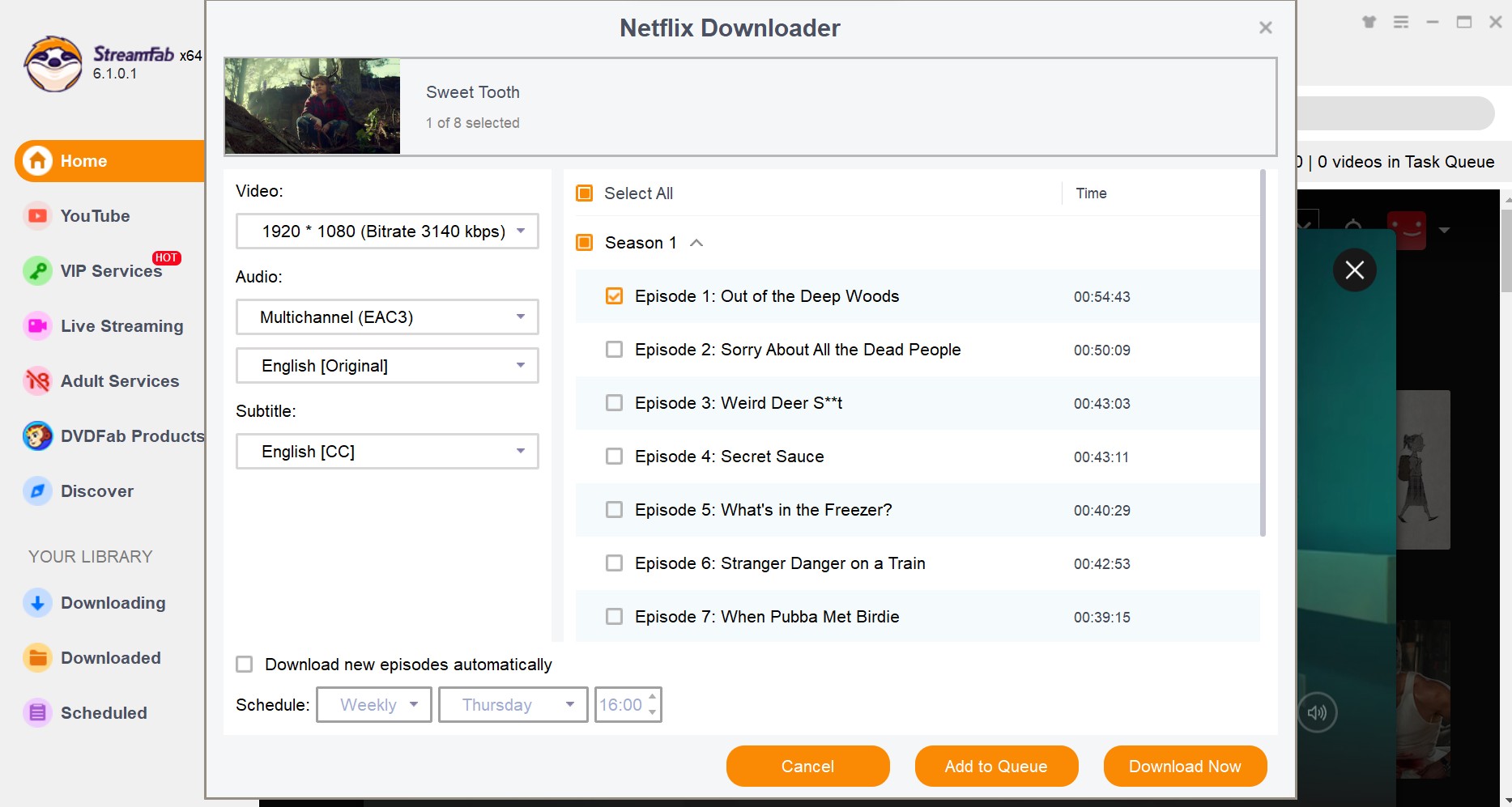The width and height of the screenshot is (1512, 807).
Task: Click the VIP Services key icon
Action: (x=37, y=271)
